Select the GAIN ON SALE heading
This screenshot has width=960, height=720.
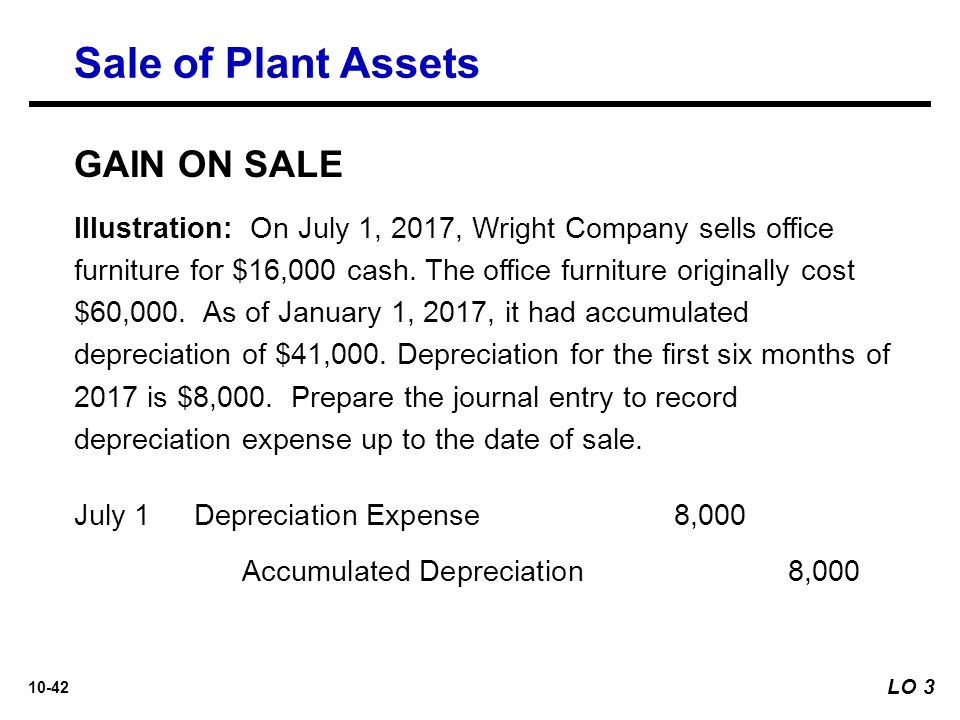click(208, 165)
